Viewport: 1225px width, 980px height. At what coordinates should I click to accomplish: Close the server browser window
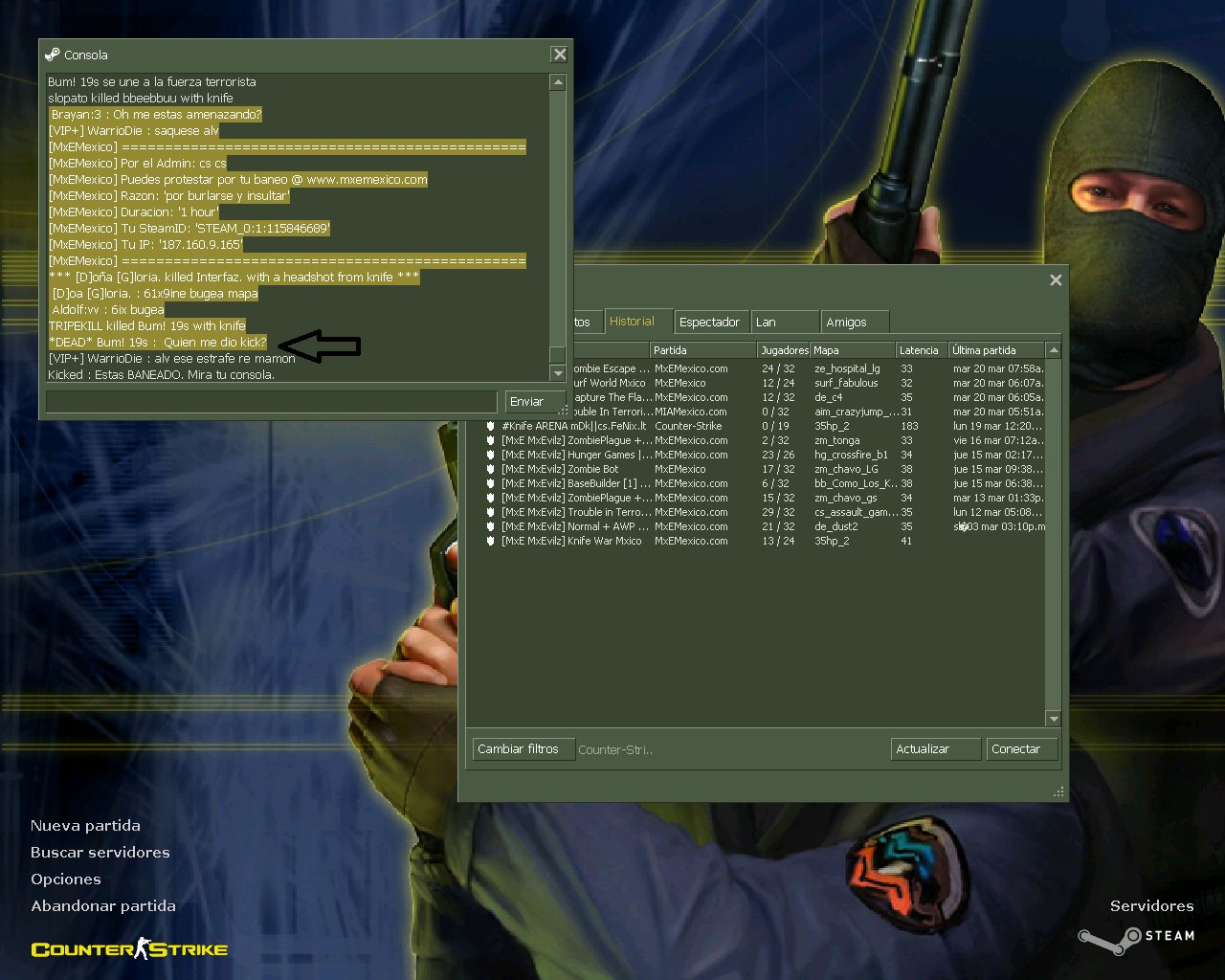[1056, 279]
